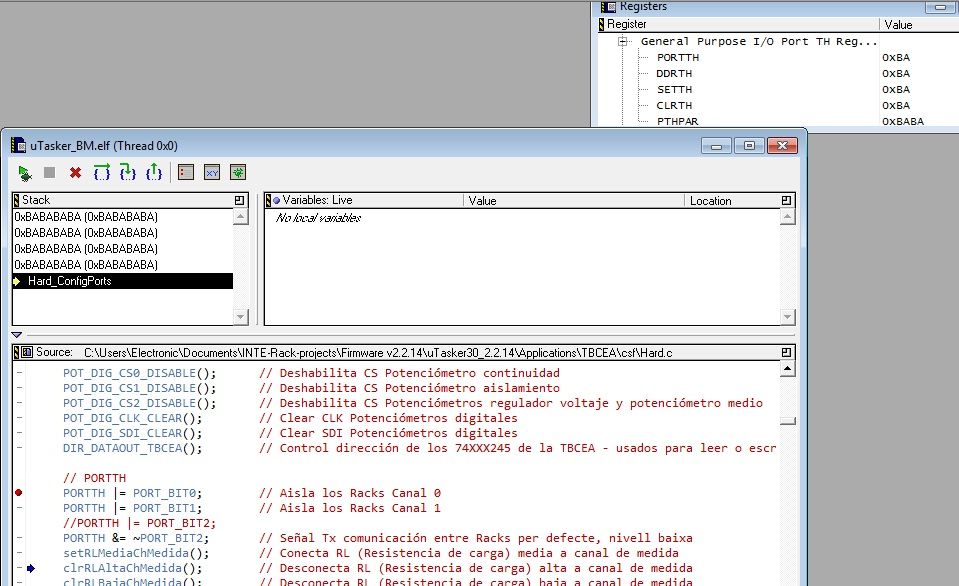Toggle breakpoint on the POT_DIG_CLK_CLEAR line
This screenshot has width=959, height=586.
[19, 418]
